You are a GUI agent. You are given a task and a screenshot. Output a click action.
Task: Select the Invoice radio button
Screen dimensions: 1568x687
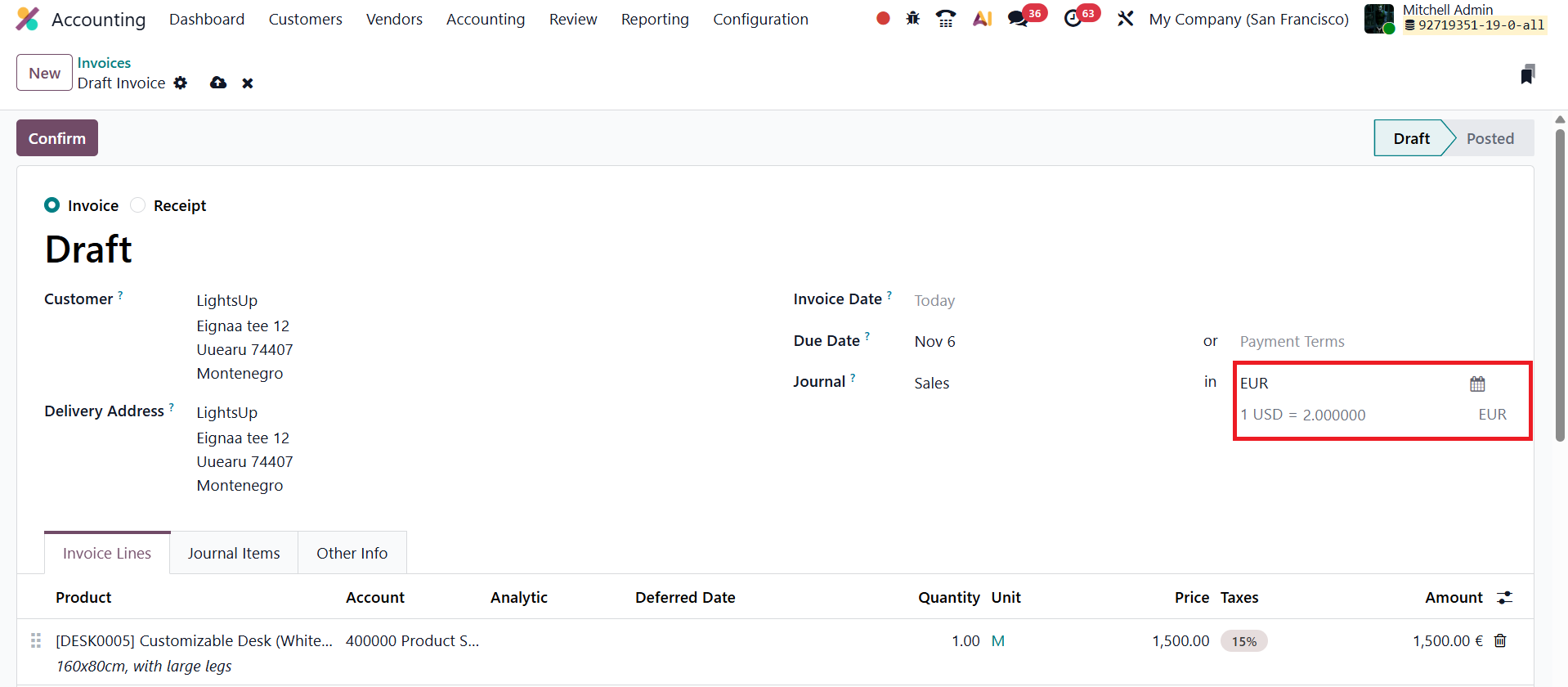click(52, 205)
